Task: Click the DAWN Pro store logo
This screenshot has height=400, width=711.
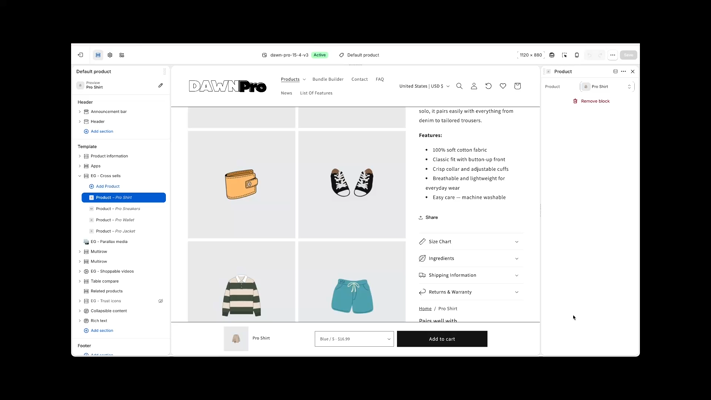Action: (228, 86)
